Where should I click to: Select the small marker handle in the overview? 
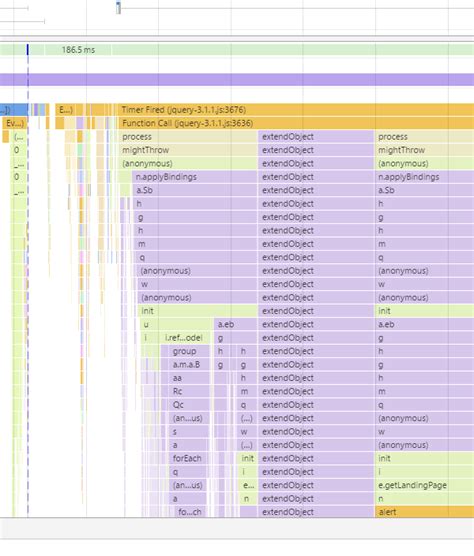[118, 7]
